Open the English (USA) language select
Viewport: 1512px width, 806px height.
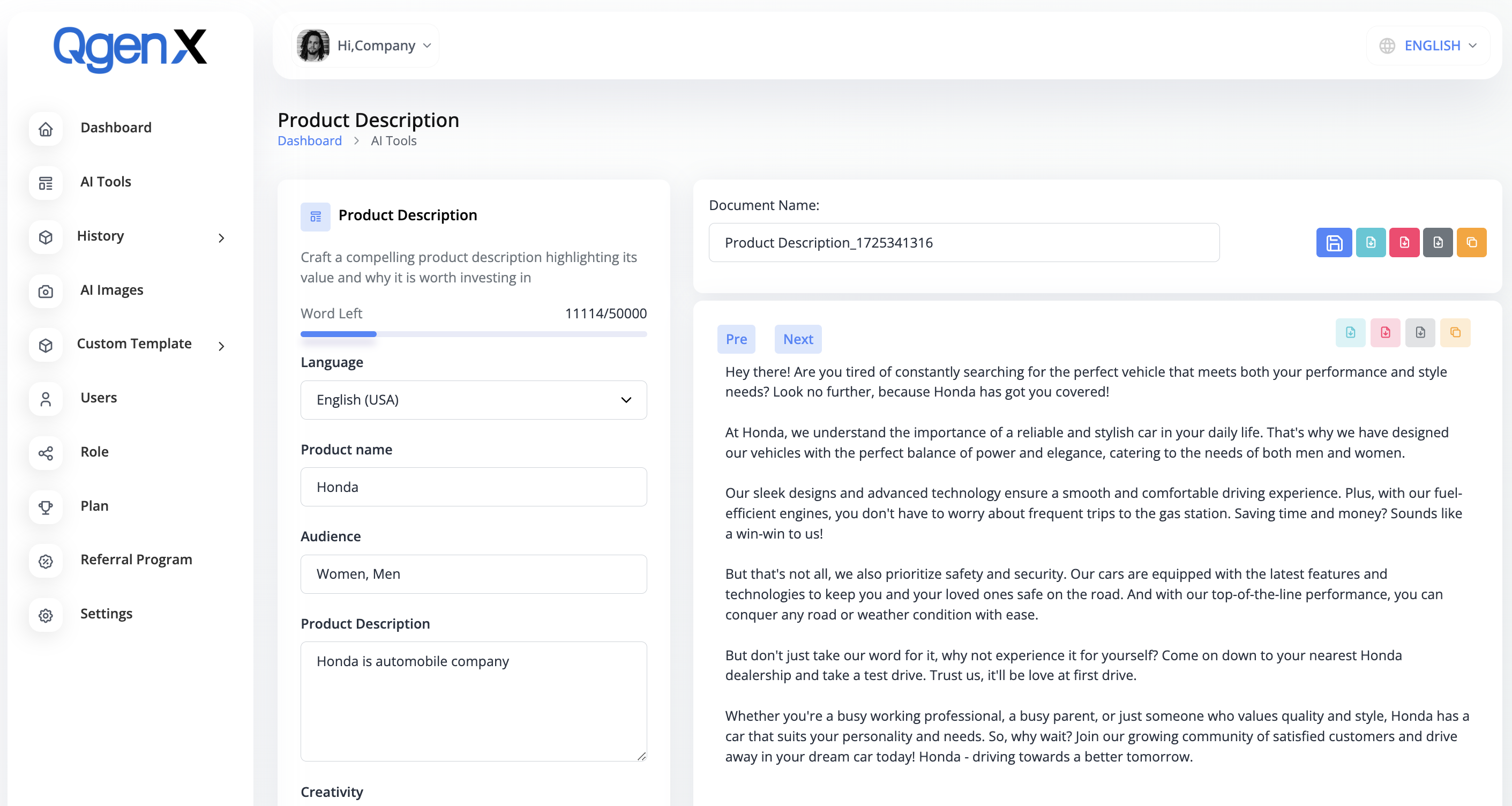pyautogui.click(x=473, y=400)
